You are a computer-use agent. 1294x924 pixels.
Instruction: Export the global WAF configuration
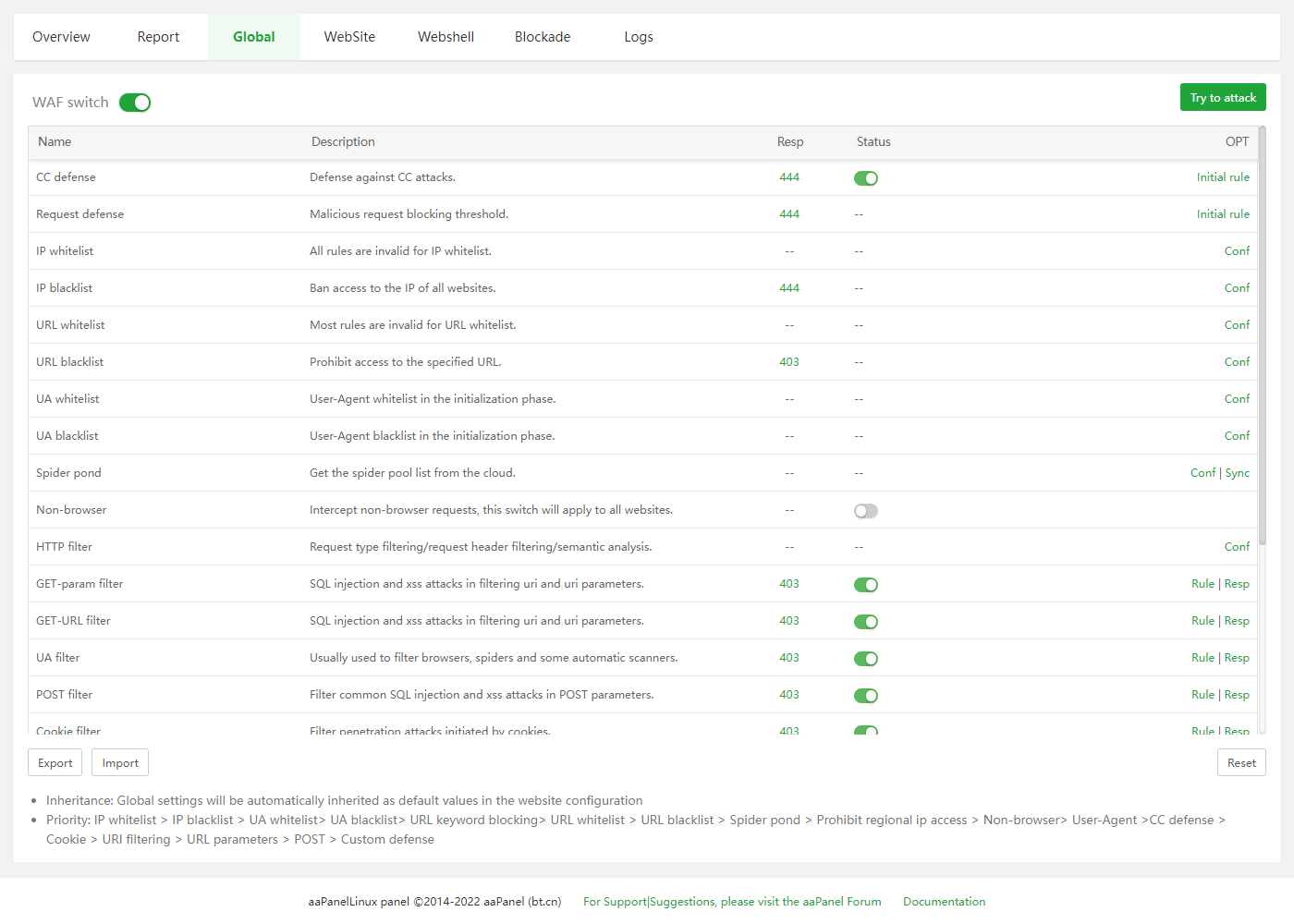(x=55, y=763)
